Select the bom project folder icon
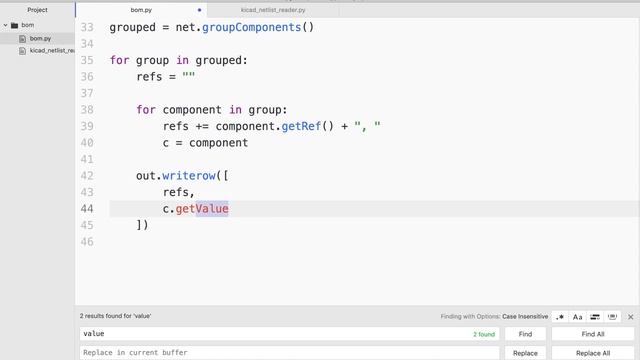The image size is (640, 360). [15, 25]
